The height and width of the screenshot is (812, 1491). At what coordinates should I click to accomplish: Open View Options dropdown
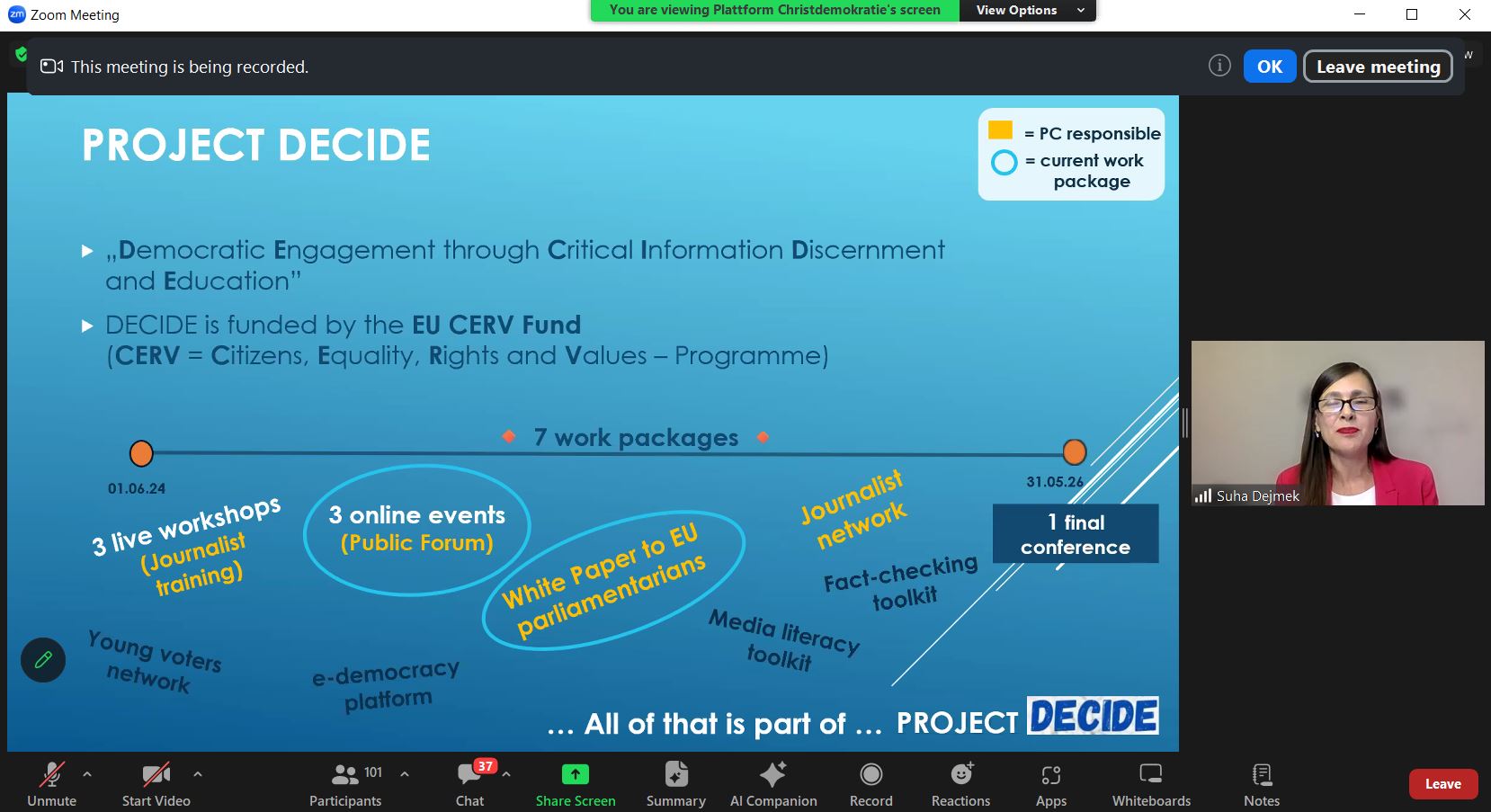point(1028,10)
